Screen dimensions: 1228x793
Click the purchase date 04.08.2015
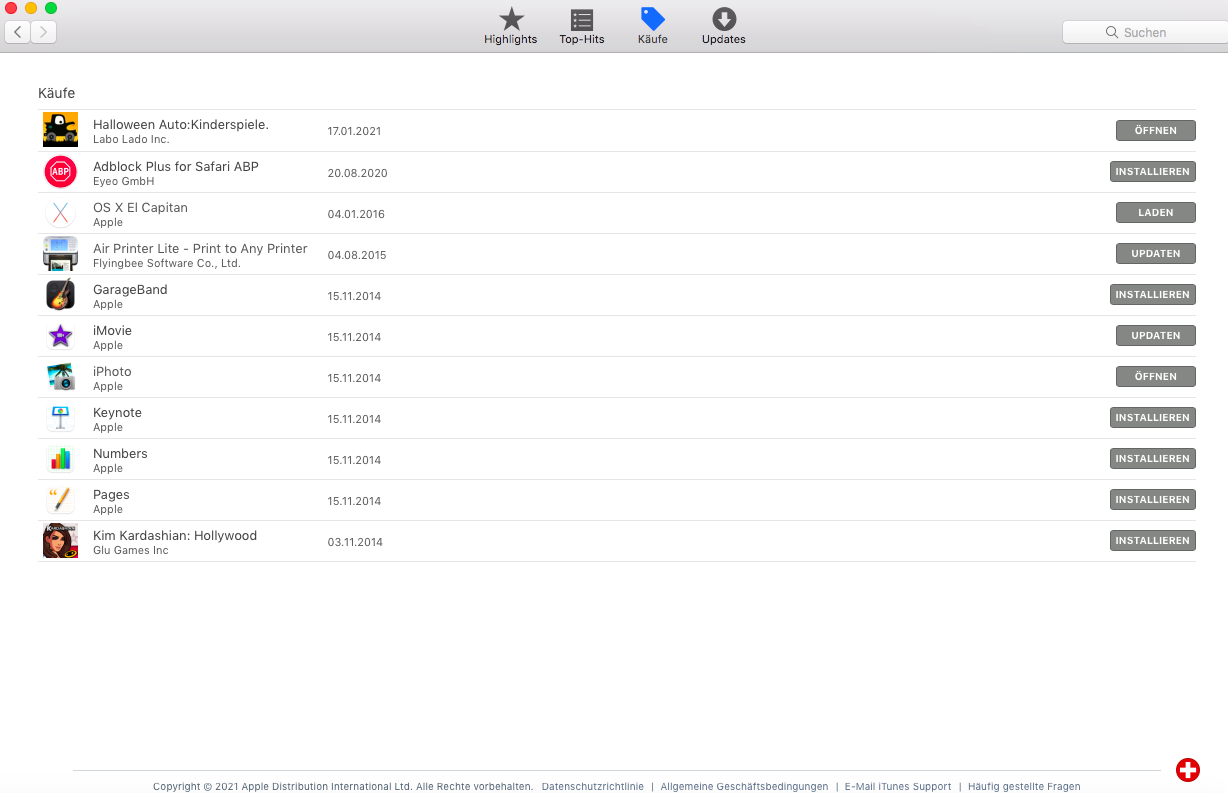coord(357,255)
